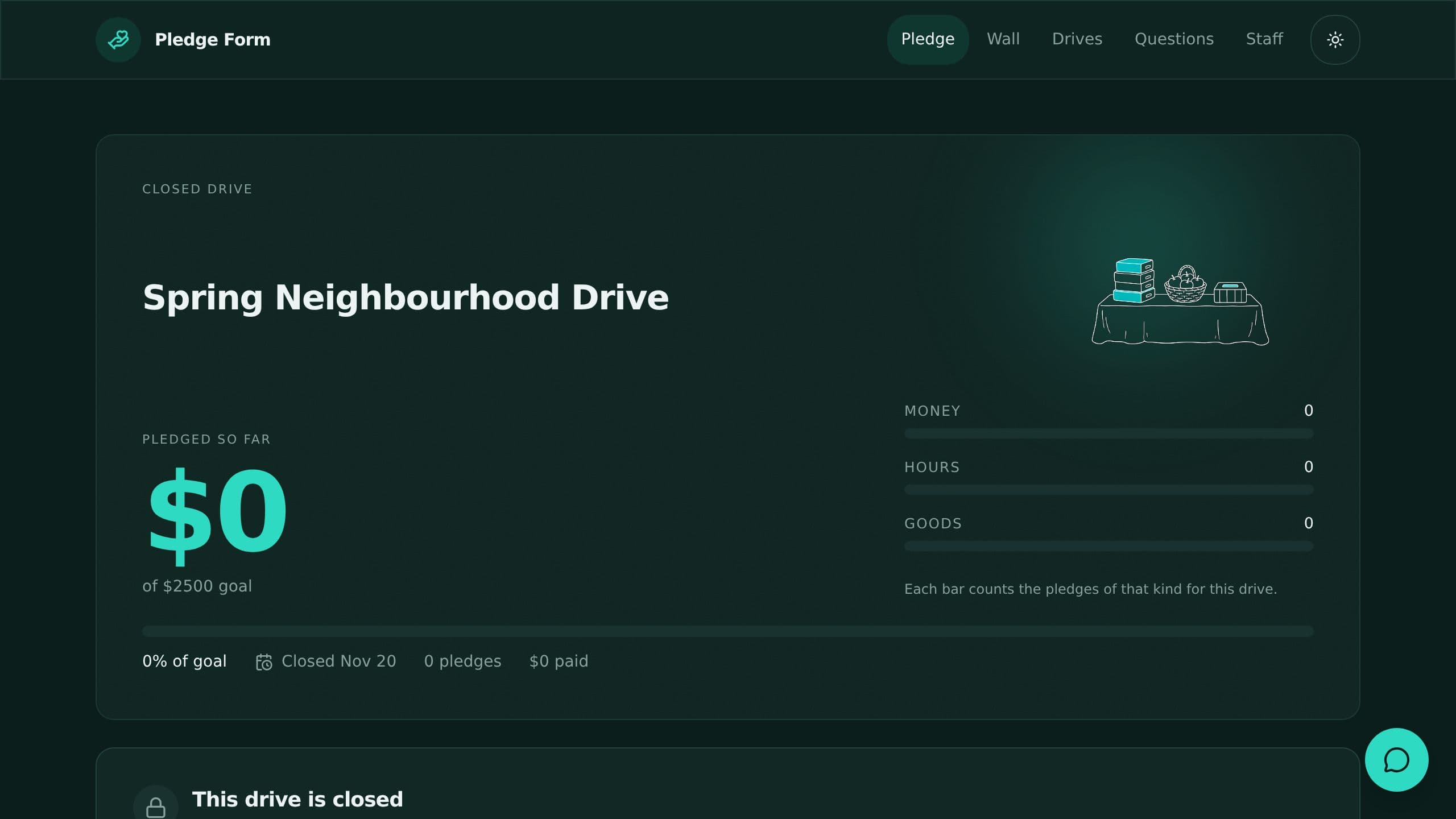Click the donation table illustration
The width and height of the screenshot is (1456, 819).
coord(1180,301)
